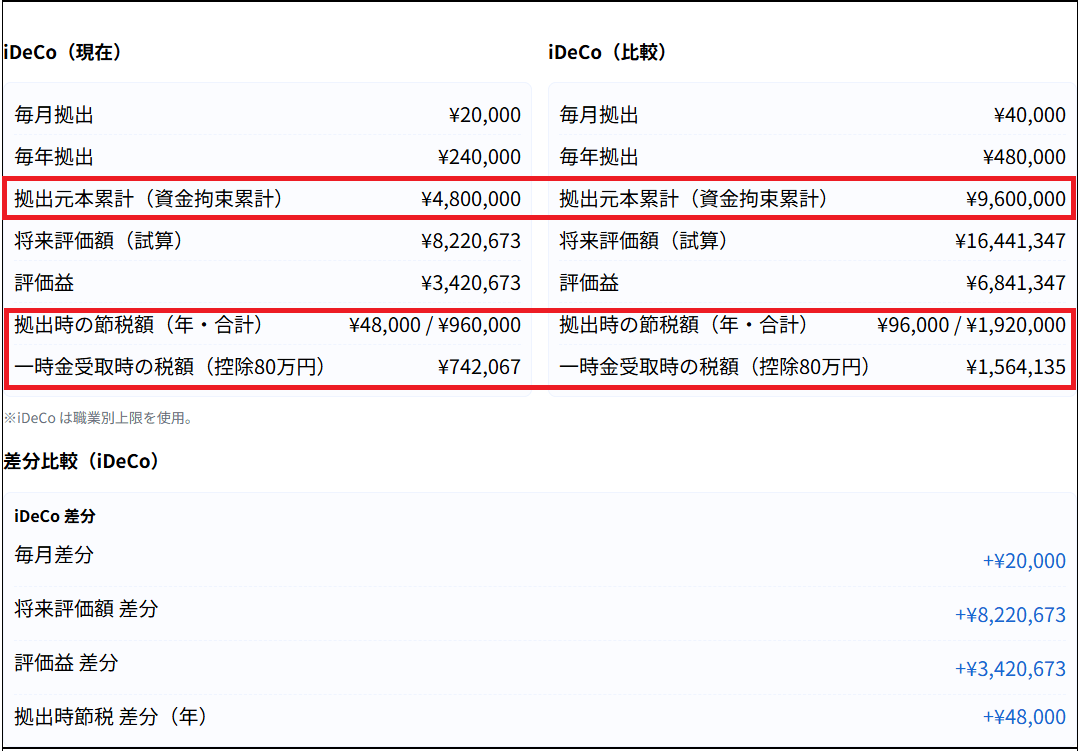
Task: Click the blue +¥48,000 拠出時節税 差分 value
Action: (x=1024, y=717)
